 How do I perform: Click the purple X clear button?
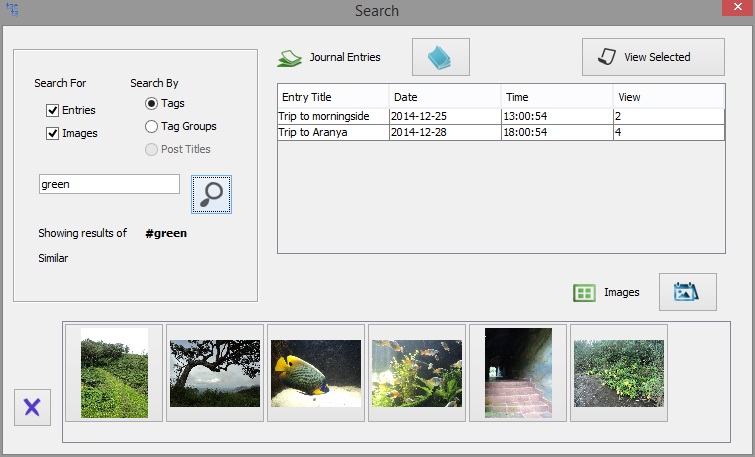[x=32, y=407]
